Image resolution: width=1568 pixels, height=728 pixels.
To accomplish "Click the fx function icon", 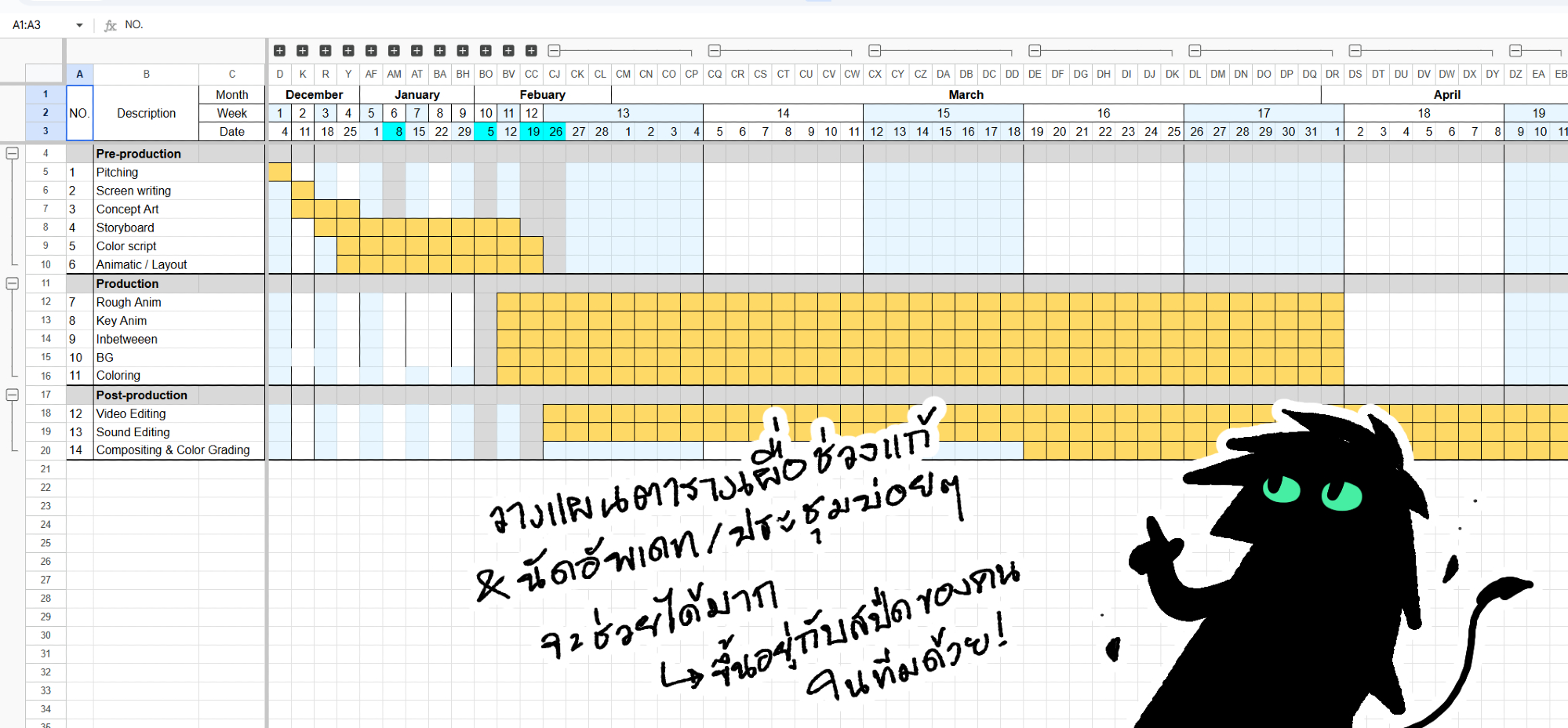I will tap(111, 25).
